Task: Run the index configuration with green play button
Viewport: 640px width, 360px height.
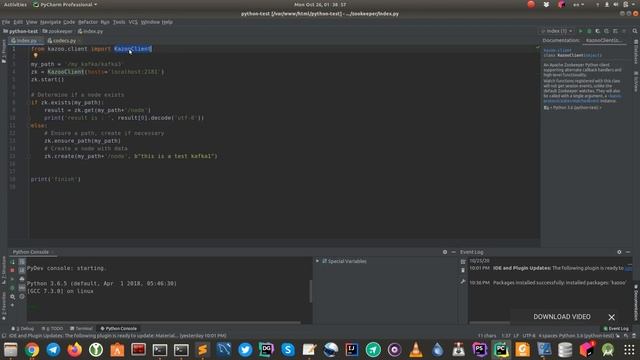Action: [580, 31]
